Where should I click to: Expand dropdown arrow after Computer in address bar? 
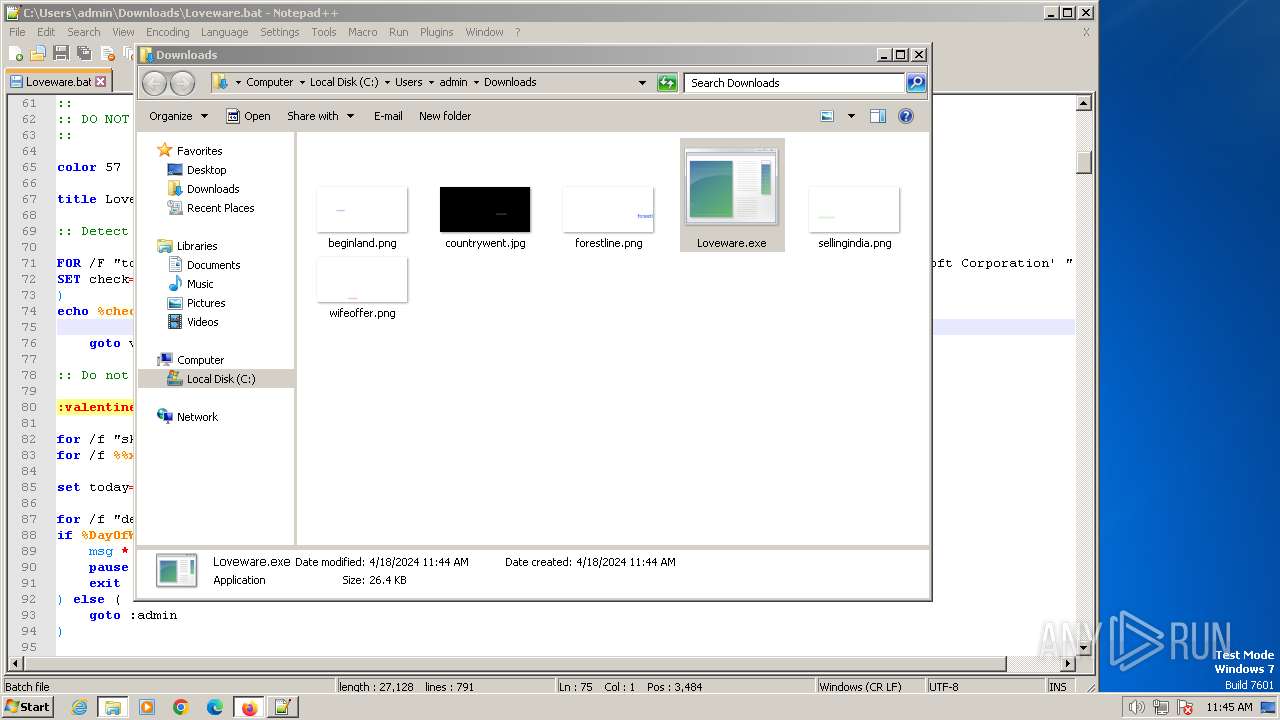click(x=301, y=83)
